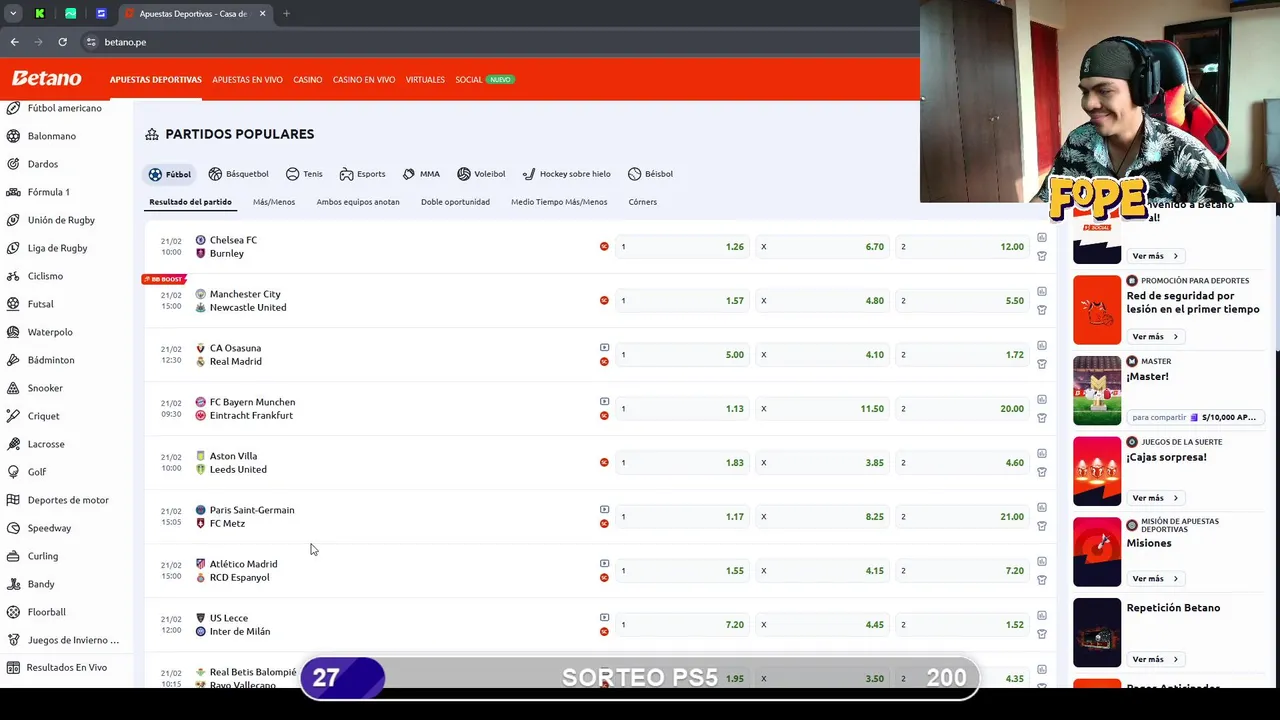Open the Paris Saint-Germain vs FC Metz match
Image resolution: width=1280 pixels, height=720 pixels.
[x=252, y=517]
